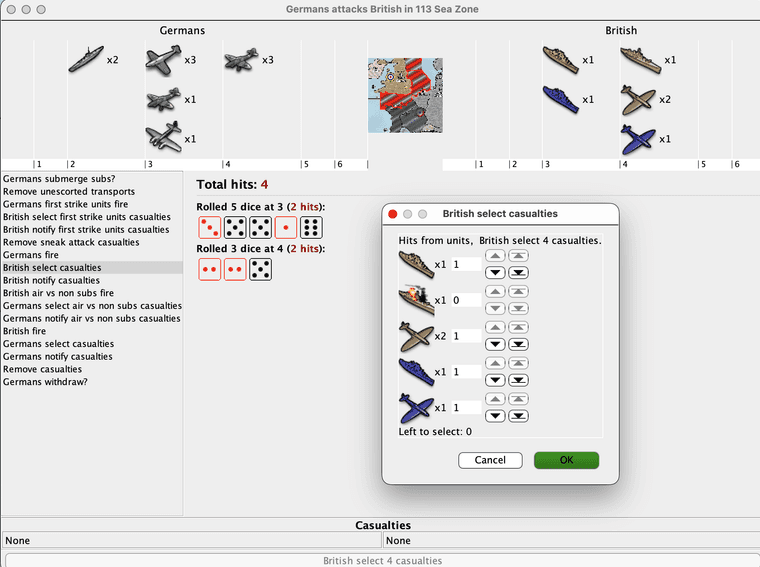The height and width of the screenshot is (567, 760).
Task: Select 'British air vs non subs fire' step
Action: (64, 293)
